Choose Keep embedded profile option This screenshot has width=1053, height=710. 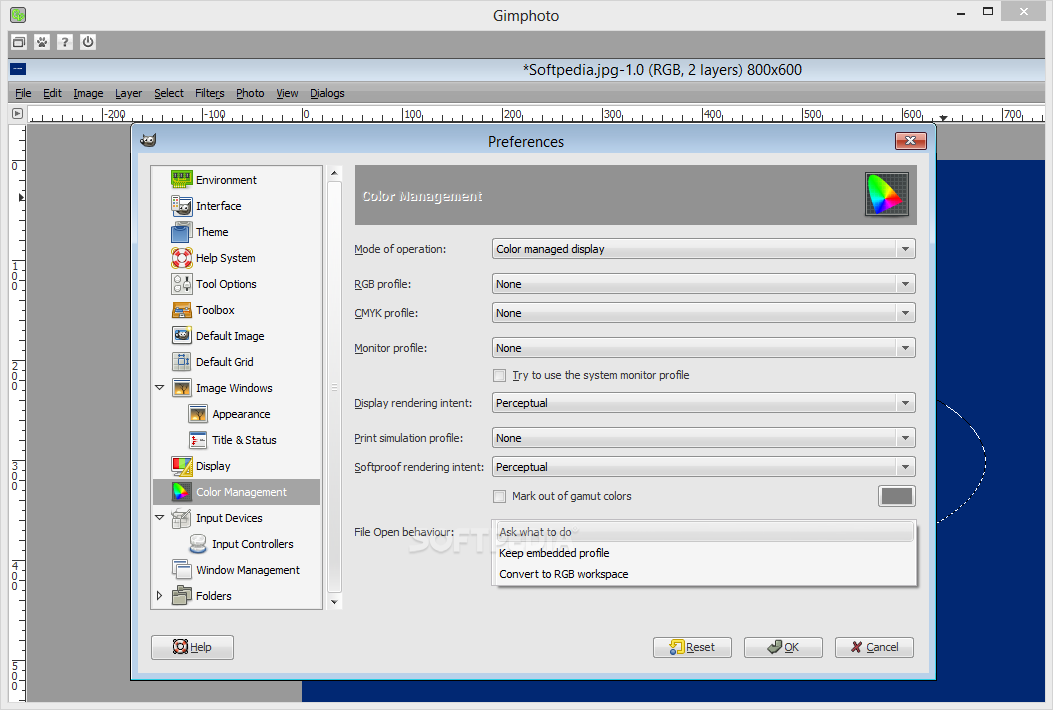704,553
